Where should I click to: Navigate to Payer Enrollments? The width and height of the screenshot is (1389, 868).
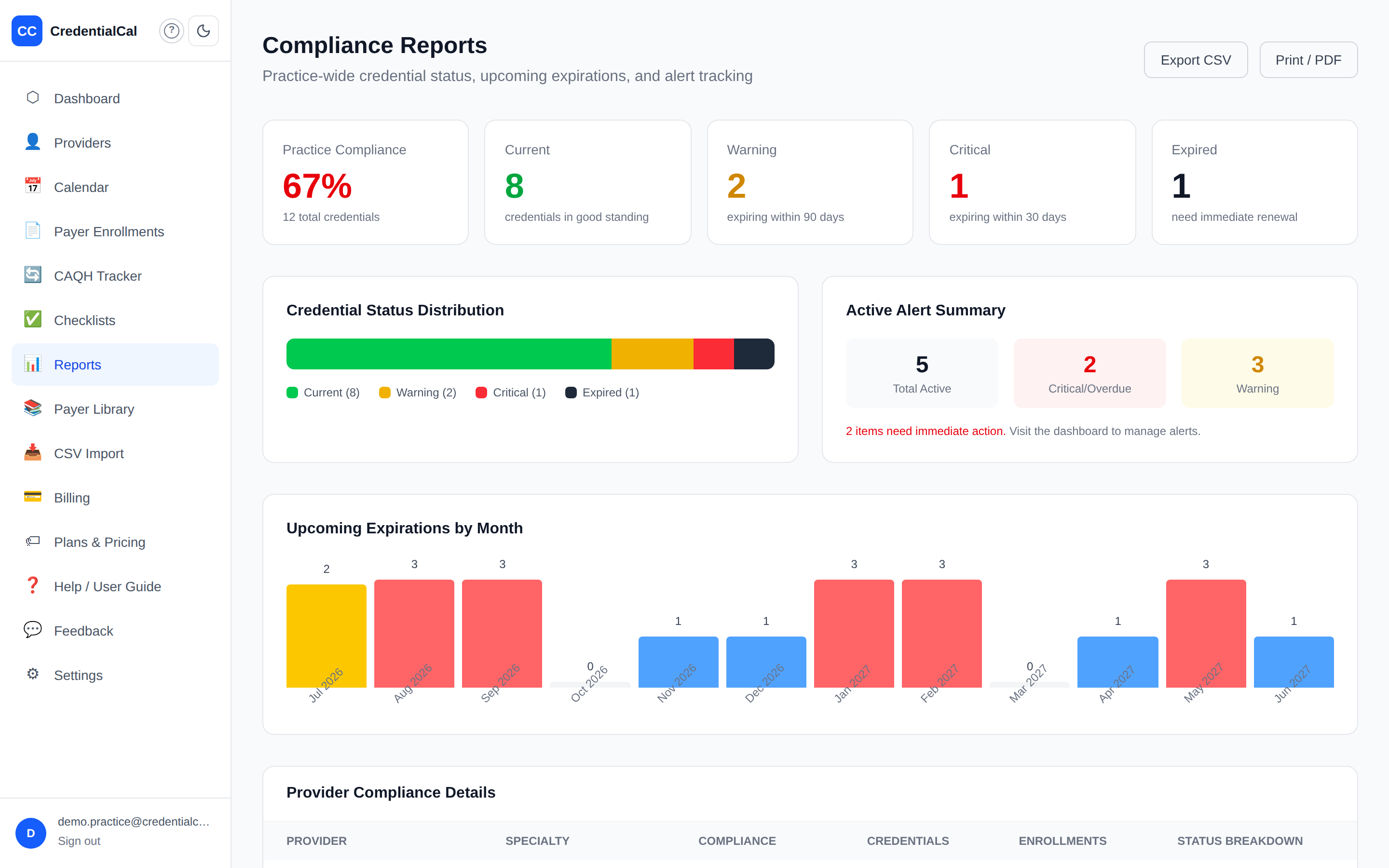point(115,231)
